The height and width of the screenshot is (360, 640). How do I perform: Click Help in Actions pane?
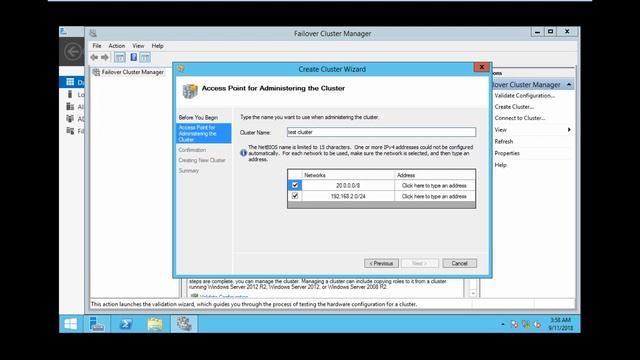[x=500, y=165]
